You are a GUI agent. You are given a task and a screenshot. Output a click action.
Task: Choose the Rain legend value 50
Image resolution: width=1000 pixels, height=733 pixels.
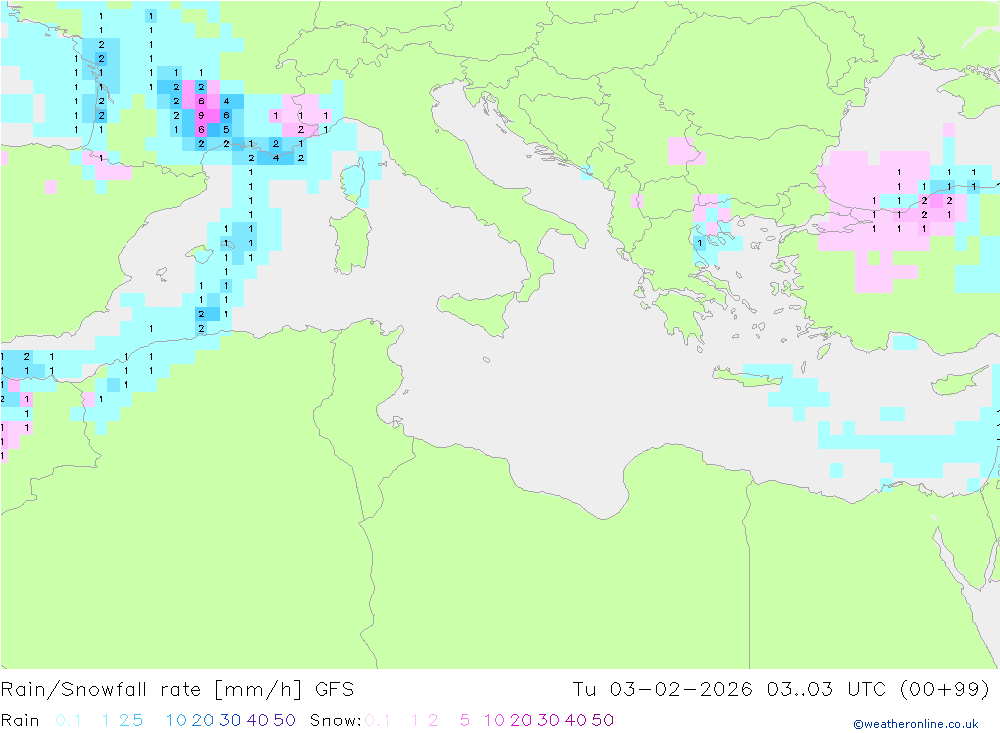tap(284, 720)
